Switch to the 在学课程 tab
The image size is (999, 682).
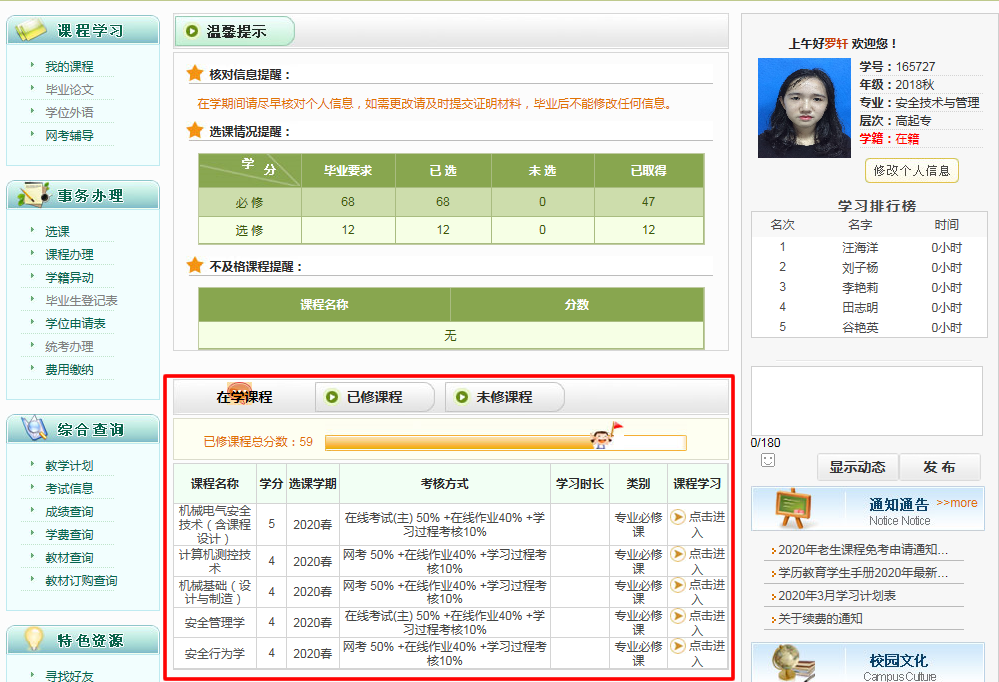point(244,397)
